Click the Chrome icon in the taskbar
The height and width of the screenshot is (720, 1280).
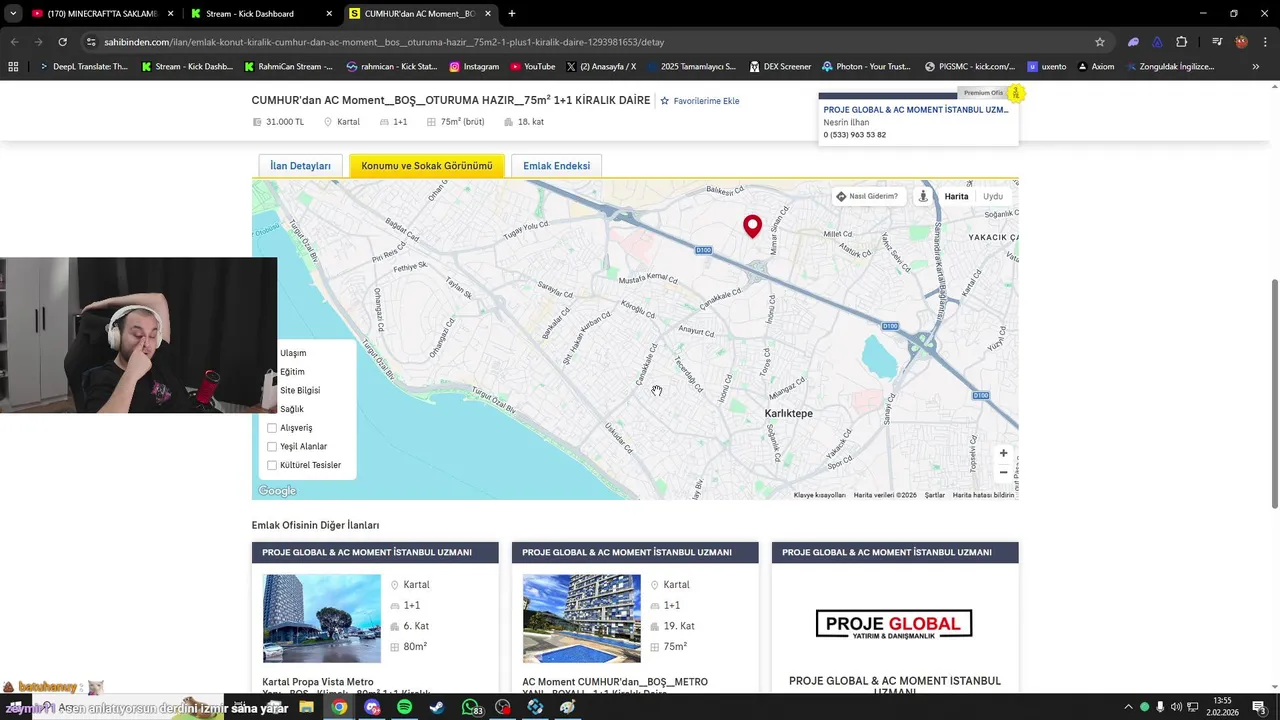340,707
